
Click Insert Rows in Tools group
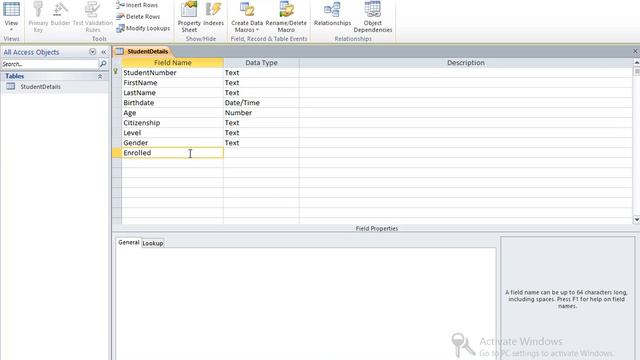coord(138,5)
